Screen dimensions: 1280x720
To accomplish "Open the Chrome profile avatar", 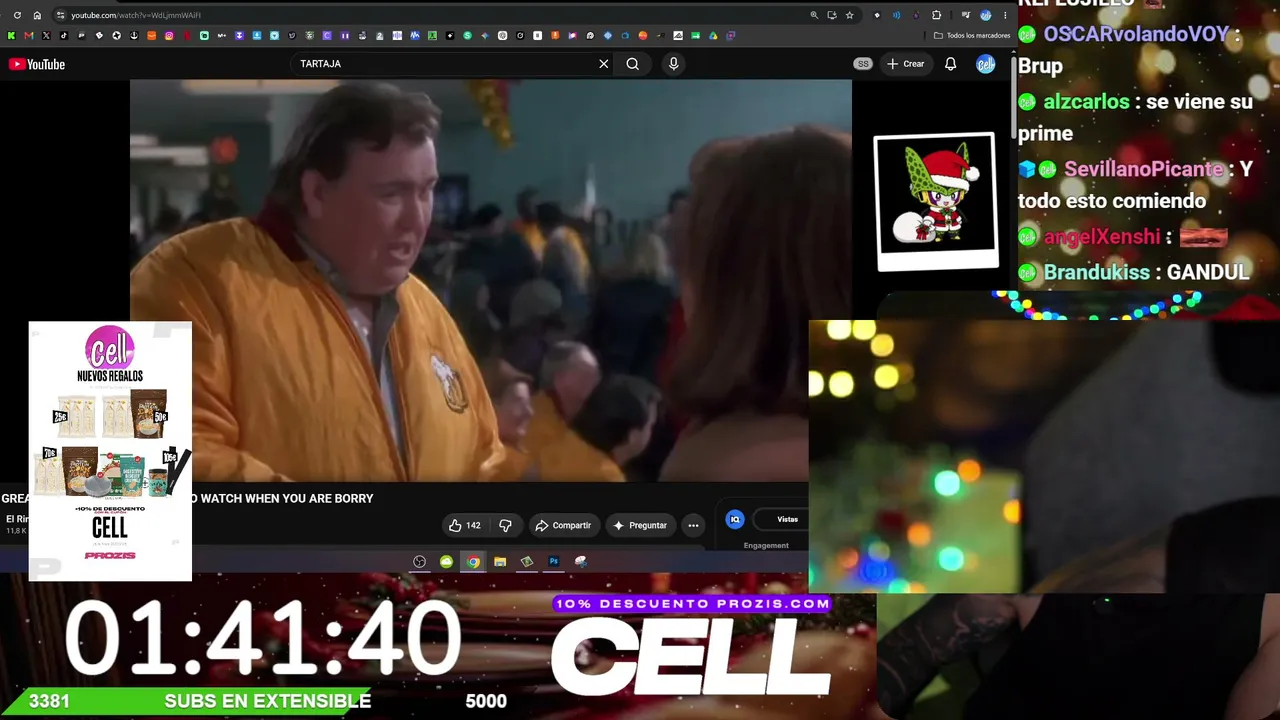I will (986, 15).
